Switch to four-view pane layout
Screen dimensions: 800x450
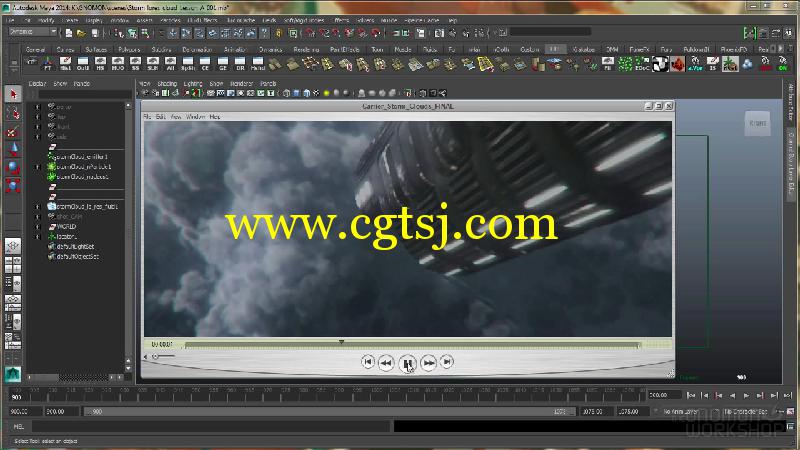point(13,264)
